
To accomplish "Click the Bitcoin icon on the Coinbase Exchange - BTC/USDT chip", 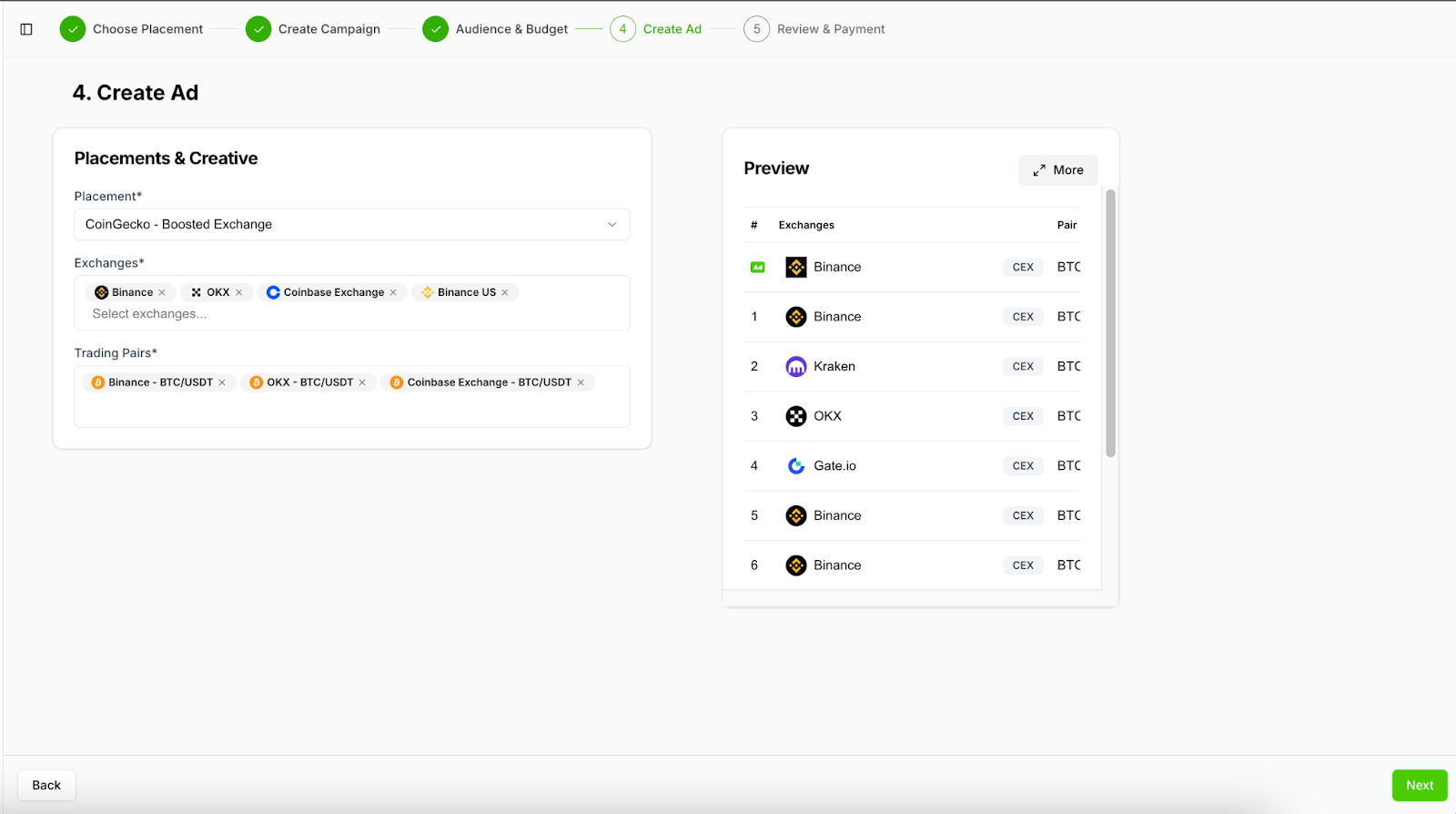I will (x=397, y=382).
